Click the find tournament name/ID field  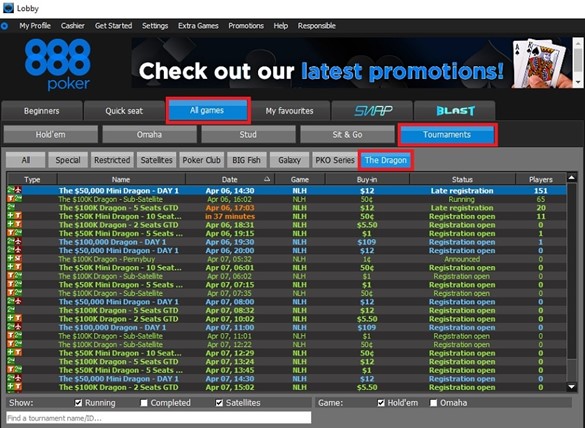(x=159, y=418)
